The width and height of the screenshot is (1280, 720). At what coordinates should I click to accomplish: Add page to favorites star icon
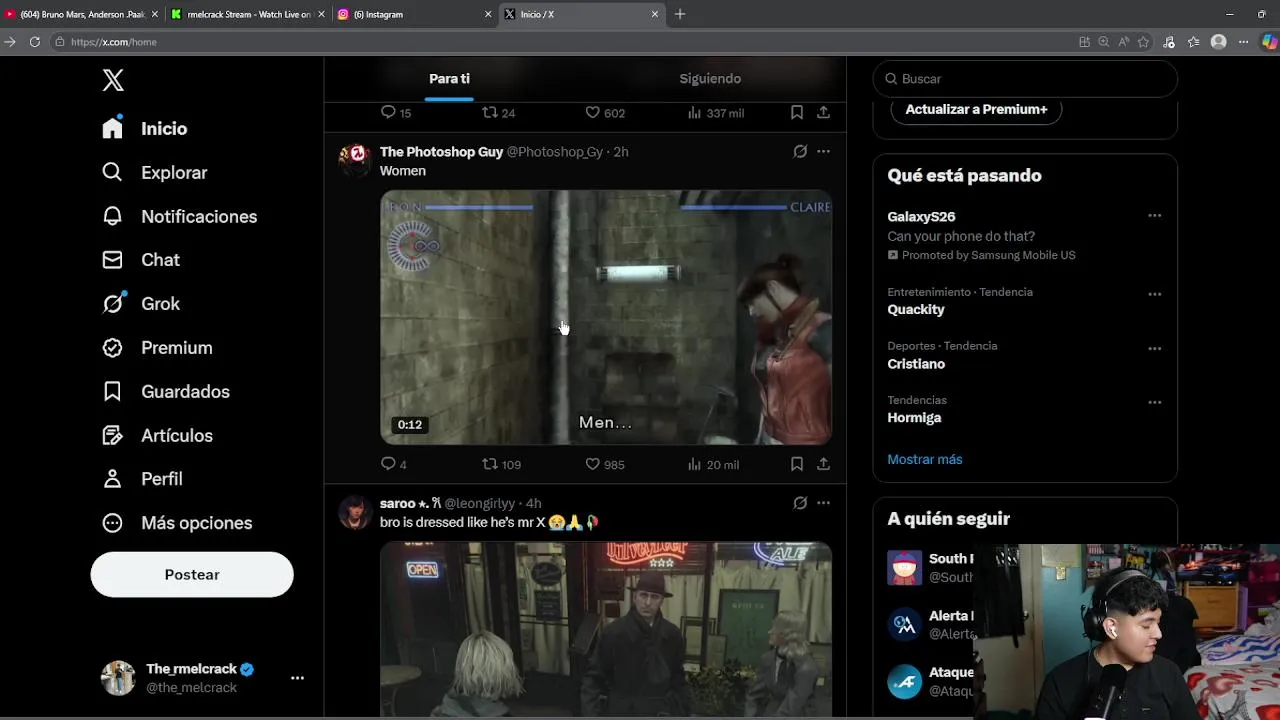[x=1143, y=42]
